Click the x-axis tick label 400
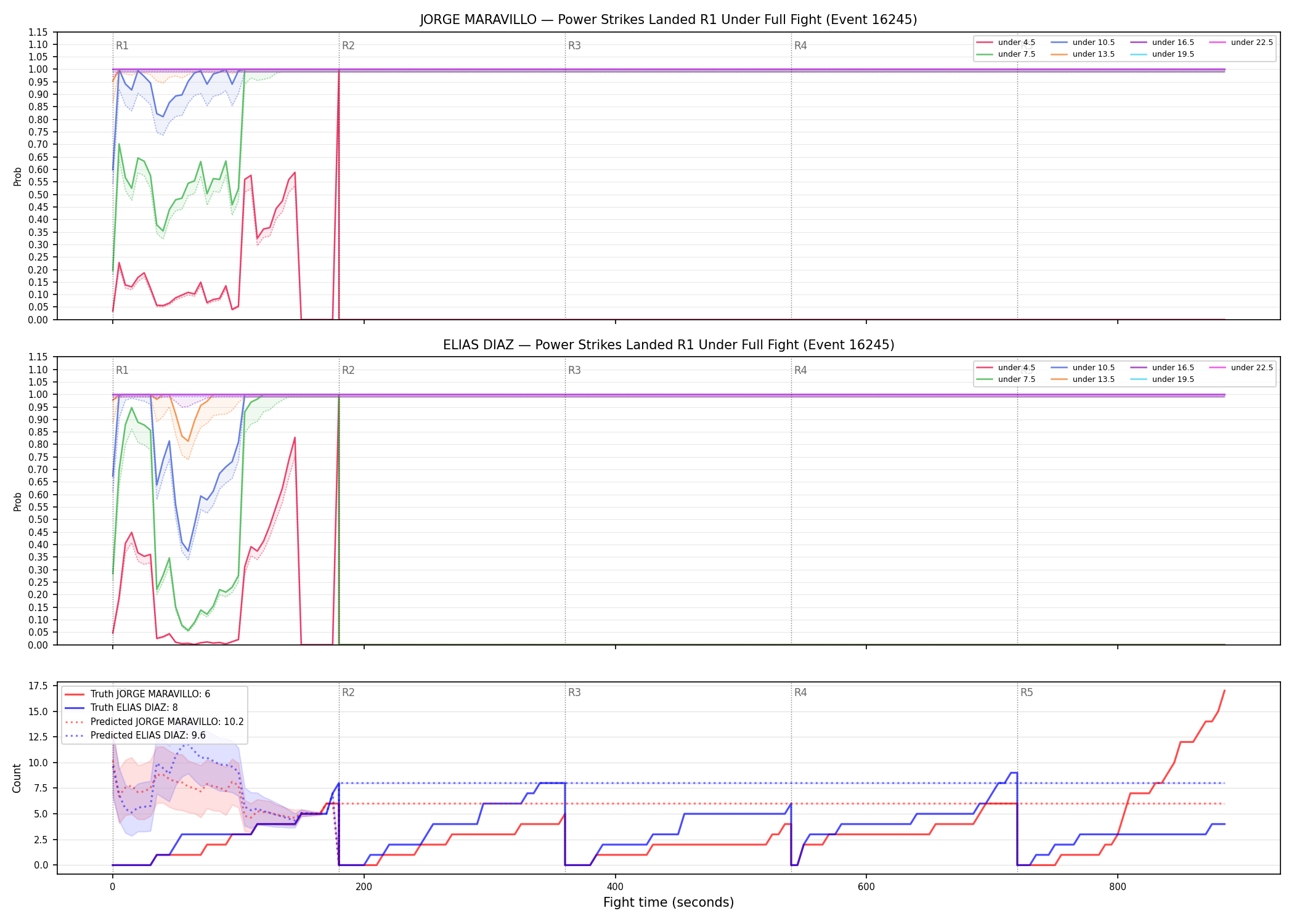 click(615, 887)
